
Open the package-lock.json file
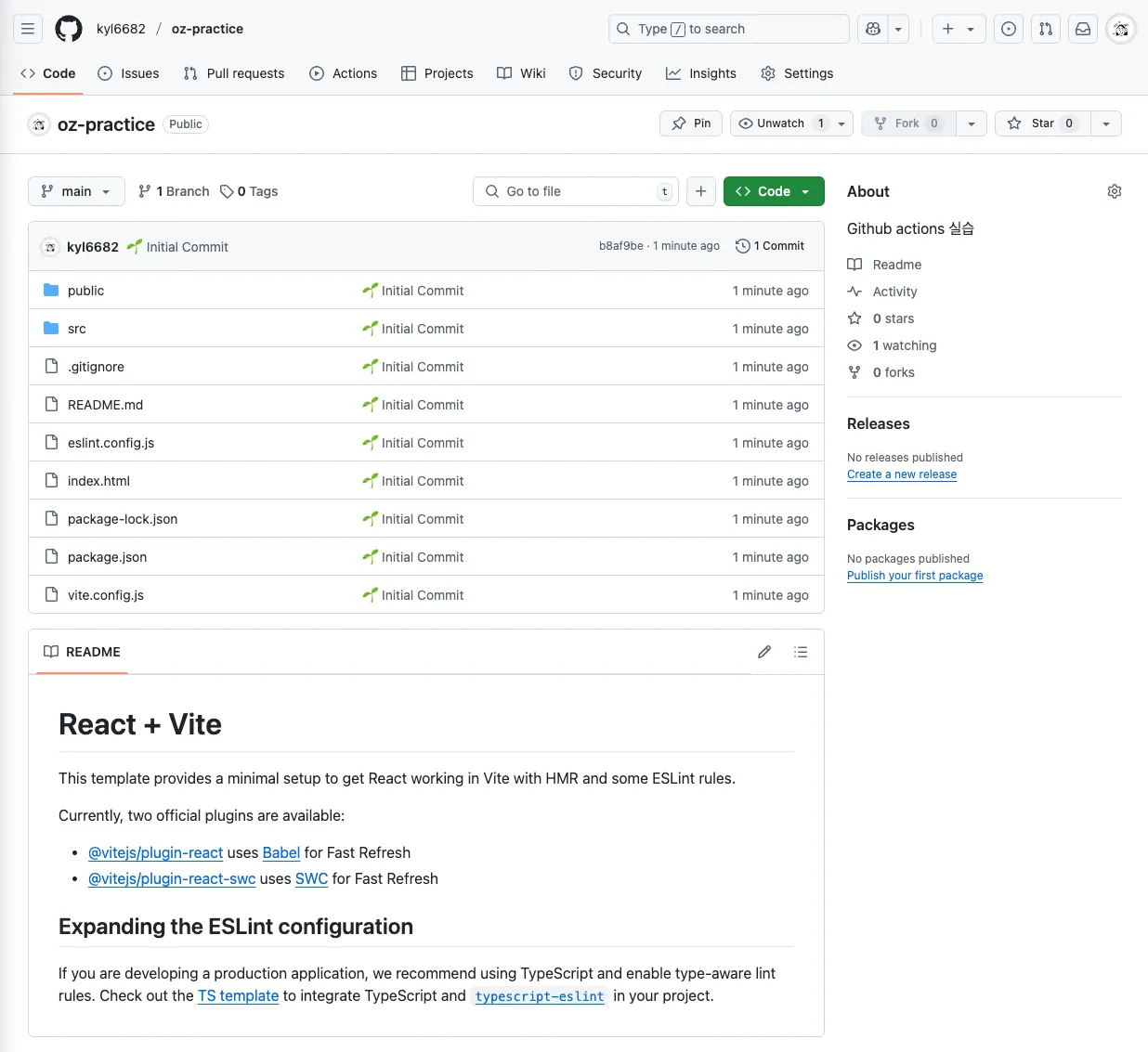pyautogui.click(x=123, y=519)
